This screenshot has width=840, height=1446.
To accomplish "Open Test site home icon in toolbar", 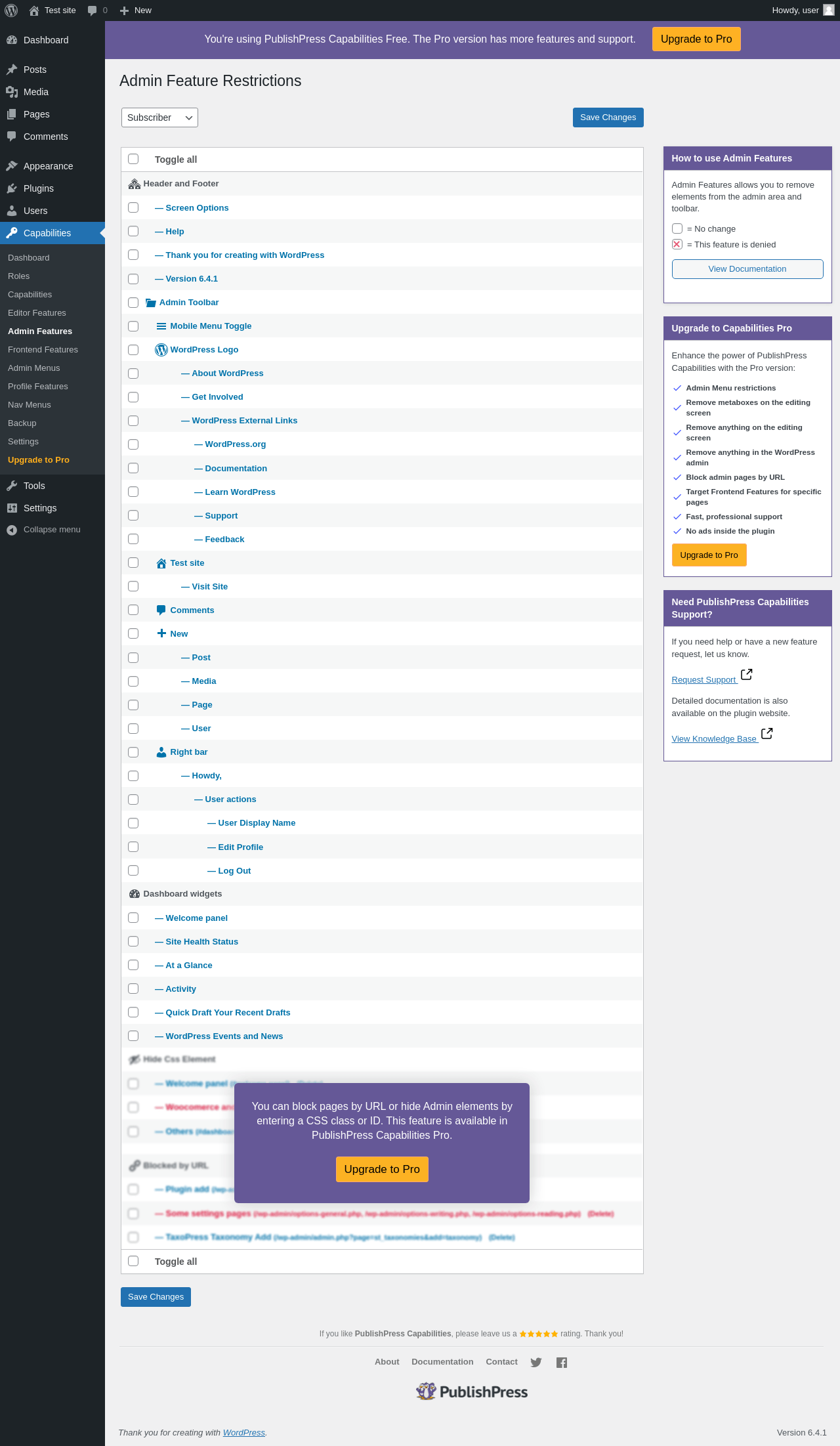I will [x=34, y=11].
